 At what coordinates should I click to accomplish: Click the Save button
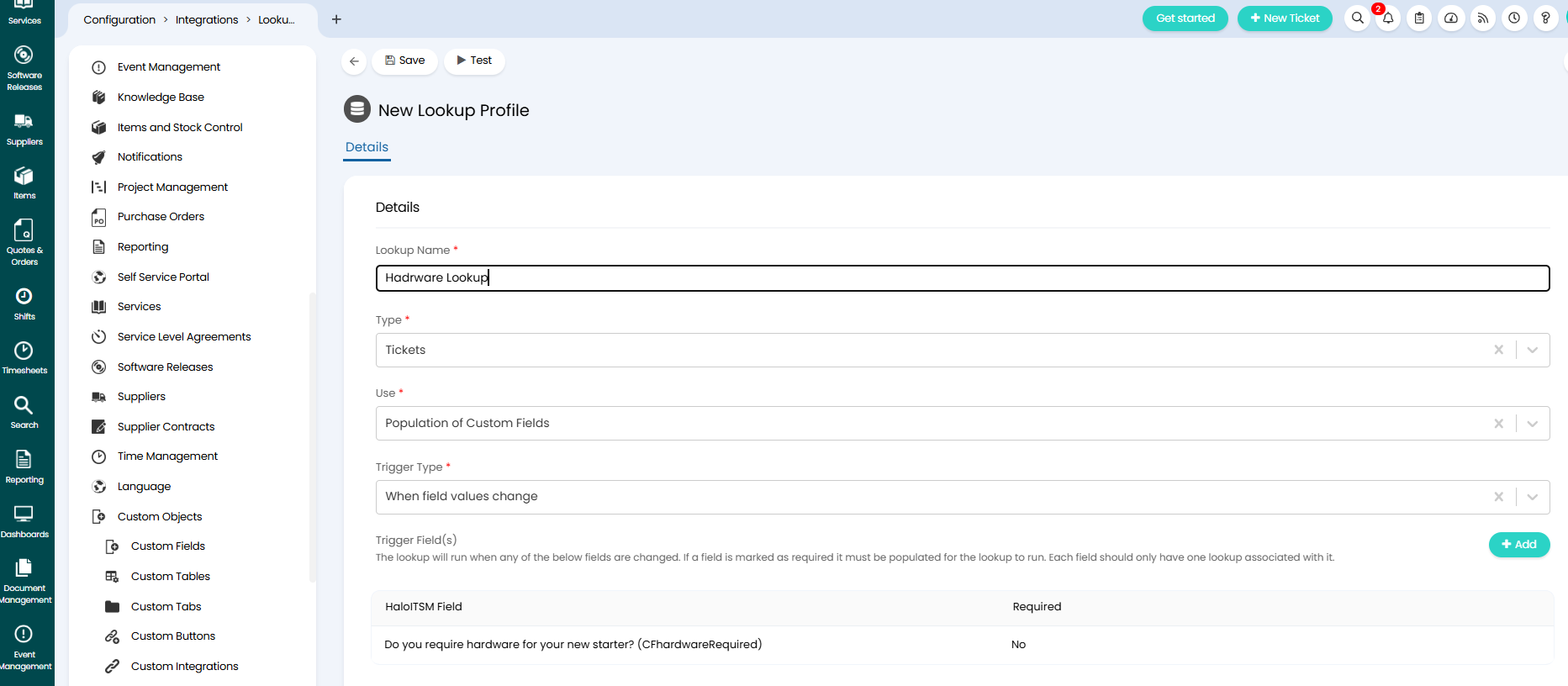tap(404, 61)
